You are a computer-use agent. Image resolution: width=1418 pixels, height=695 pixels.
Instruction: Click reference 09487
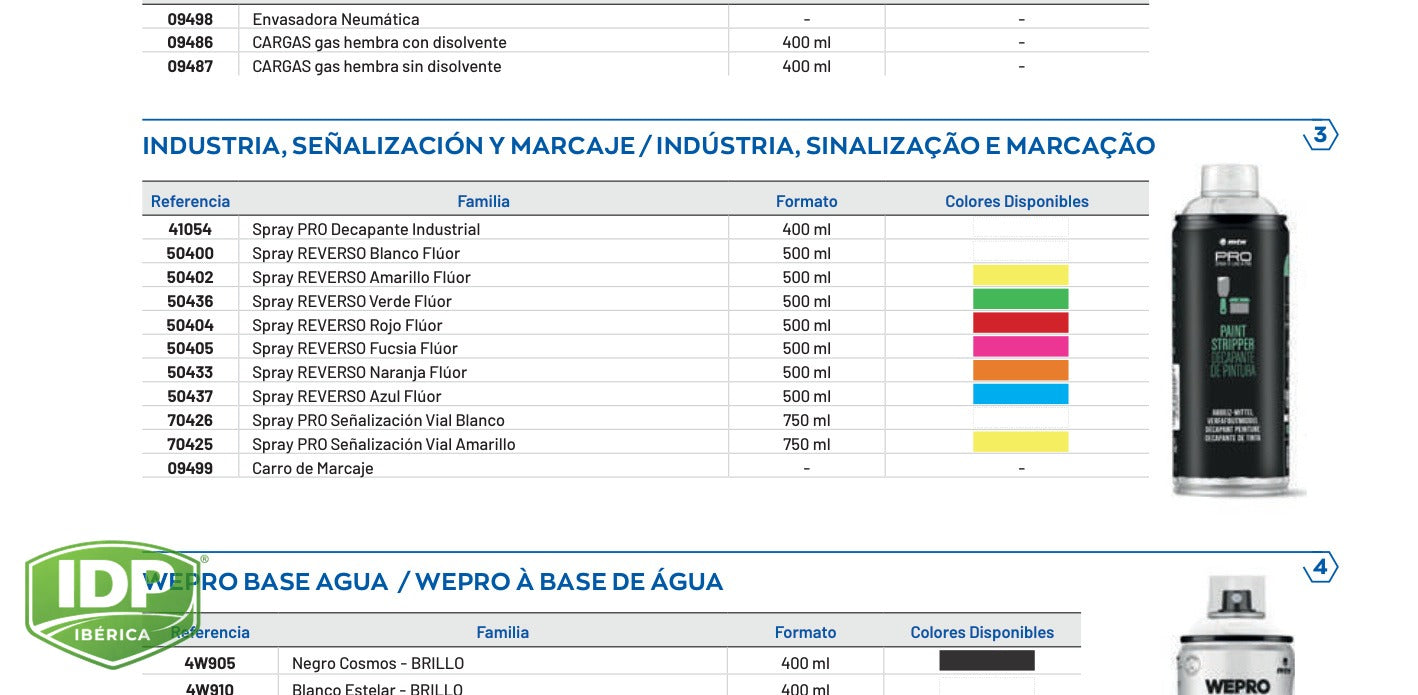pos(190,66)
